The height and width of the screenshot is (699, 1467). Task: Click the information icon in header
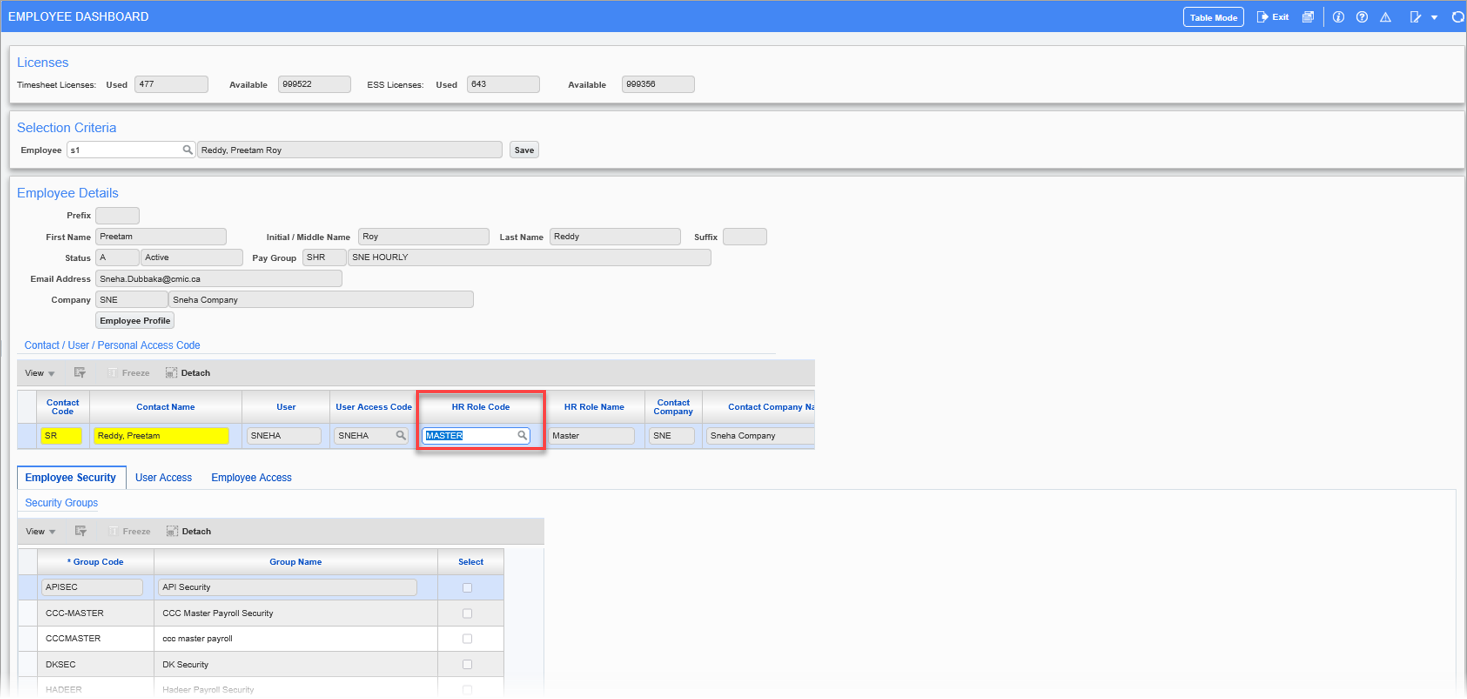click(x=1338, y=17)
